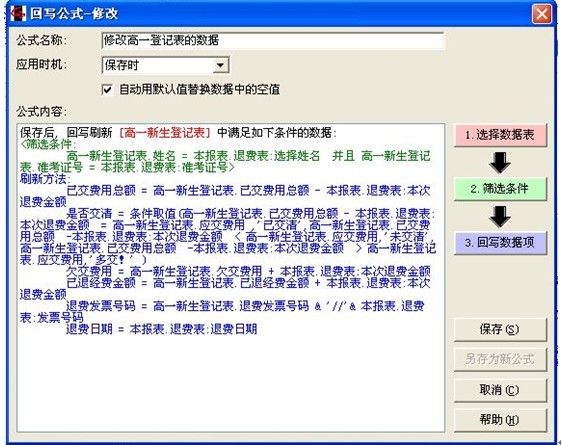The width and height of the screenshot is (562, 445).
Task: Click the black arrow below 筛选条件
Action: (x=500, y=216)
